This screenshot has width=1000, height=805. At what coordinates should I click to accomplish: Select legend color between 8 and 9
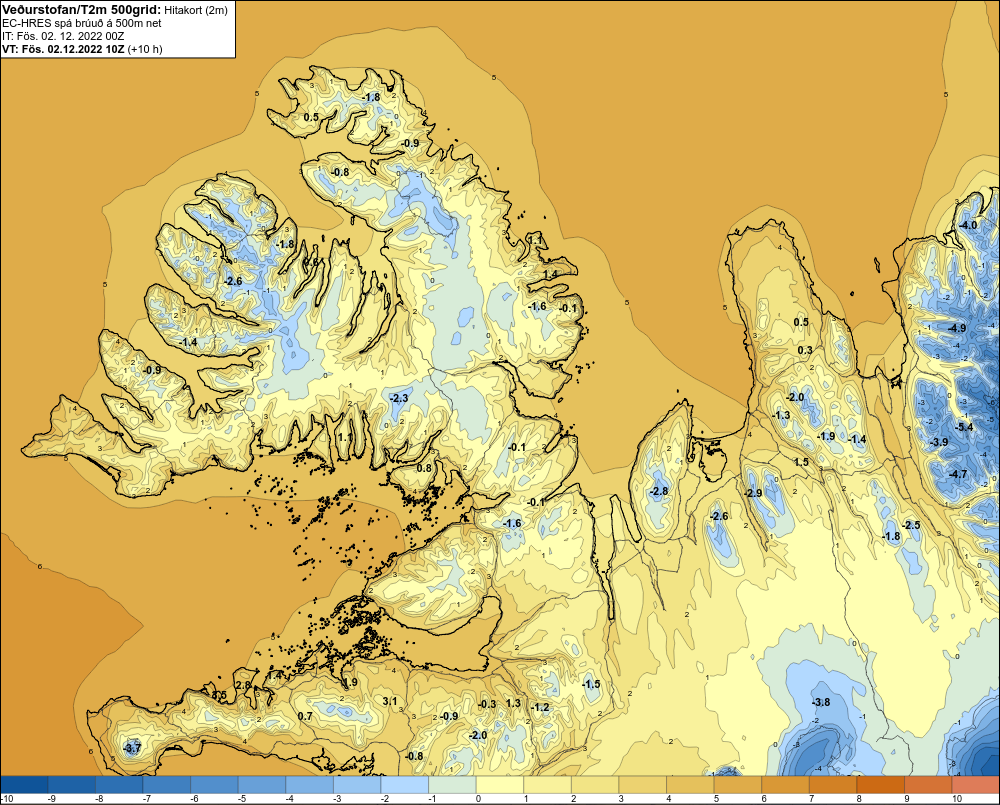pyautogui.click(x=881, y=783)
